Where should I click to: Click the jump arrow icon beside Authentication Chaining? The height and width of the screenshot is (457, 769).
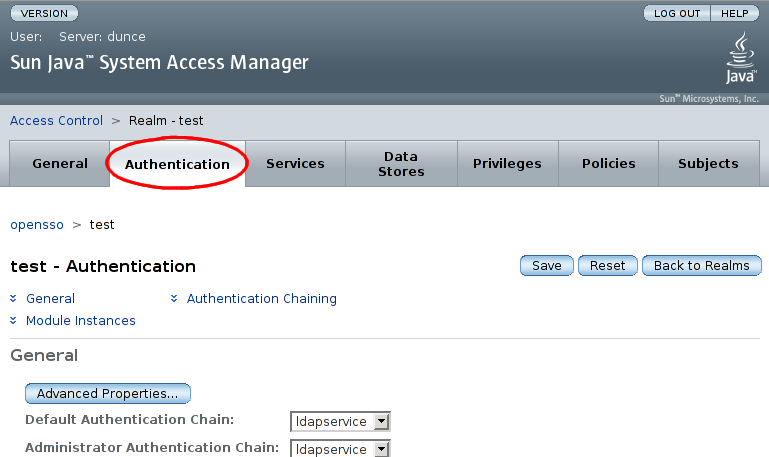point(174,298)
